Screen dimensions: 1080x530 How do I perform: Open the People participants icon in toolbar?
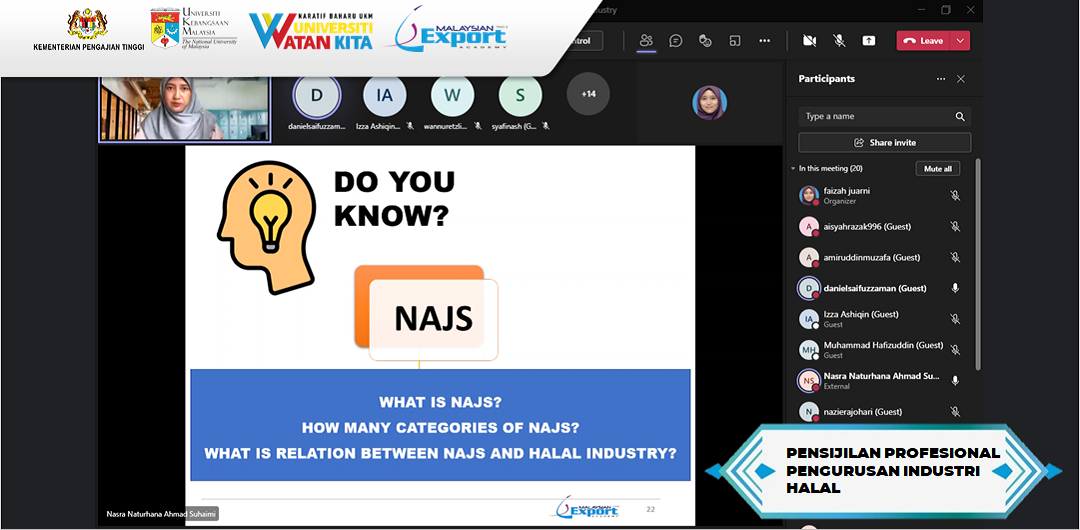point(646,41)
